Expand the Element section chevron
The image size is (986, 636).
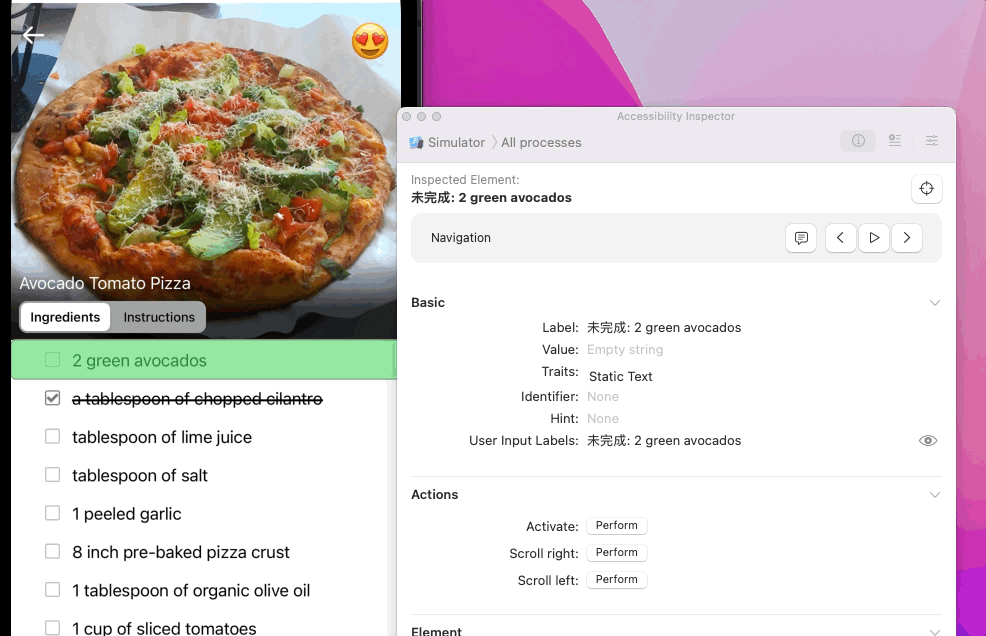(934, 632)
